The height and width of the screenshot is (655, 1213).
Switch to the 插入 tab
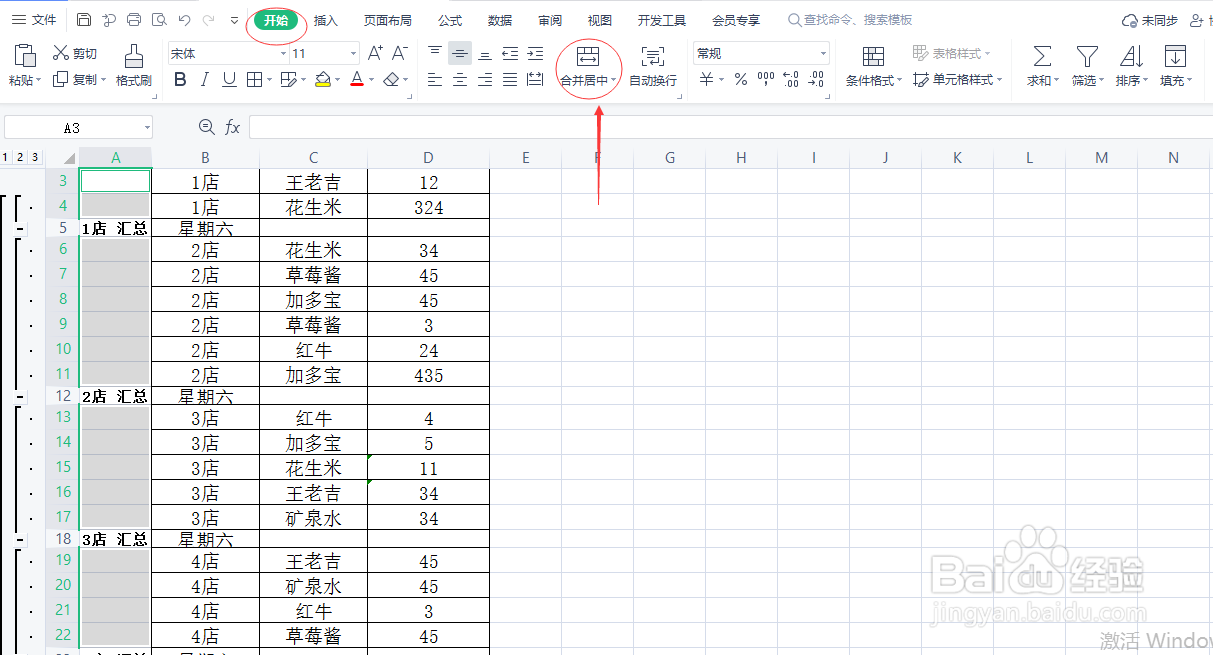(326, 20)
